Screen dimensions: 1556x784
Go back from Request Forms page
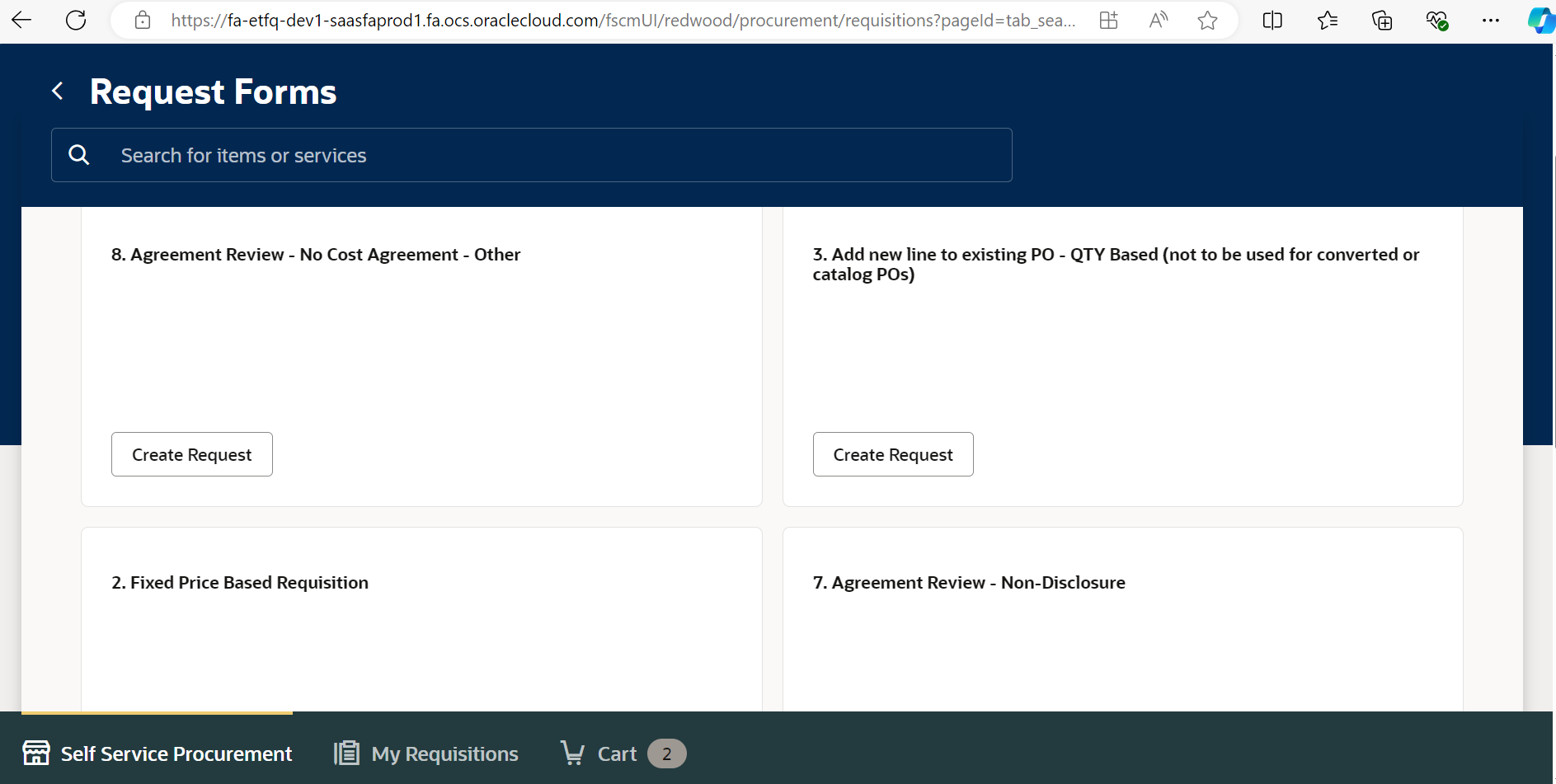[x=58, y=91]
